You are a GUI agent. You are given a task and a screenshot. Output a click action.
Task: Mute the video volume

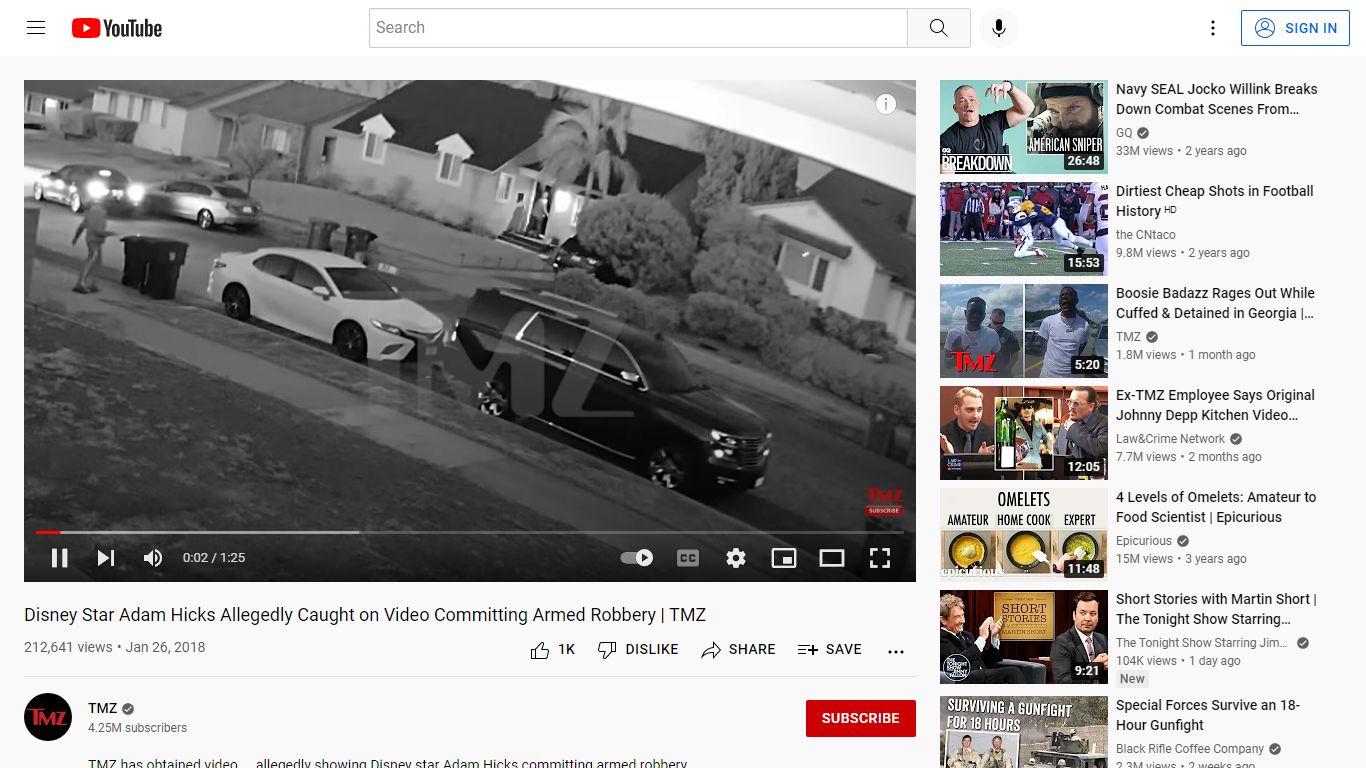coord(153,558)
